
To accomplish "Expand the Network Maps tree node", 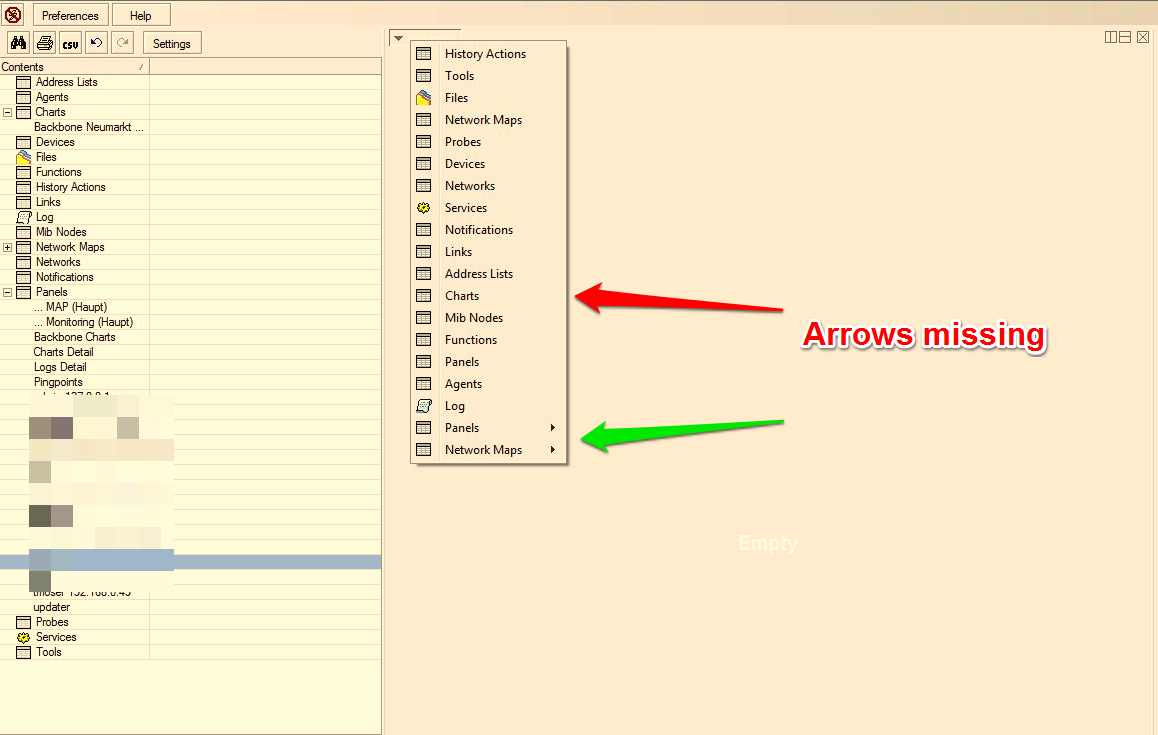I will (x=7, y=247).
